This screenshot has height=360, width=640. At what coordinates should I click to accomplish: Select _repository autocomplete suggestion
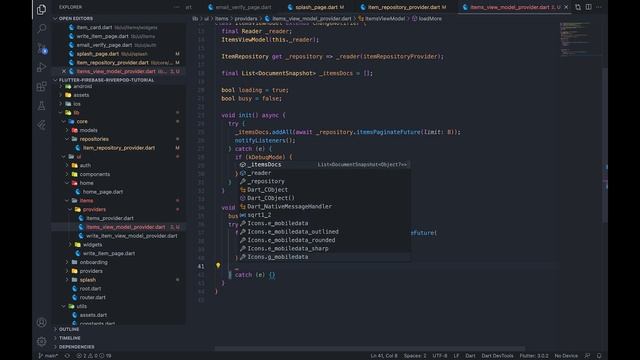pos(324,181)
